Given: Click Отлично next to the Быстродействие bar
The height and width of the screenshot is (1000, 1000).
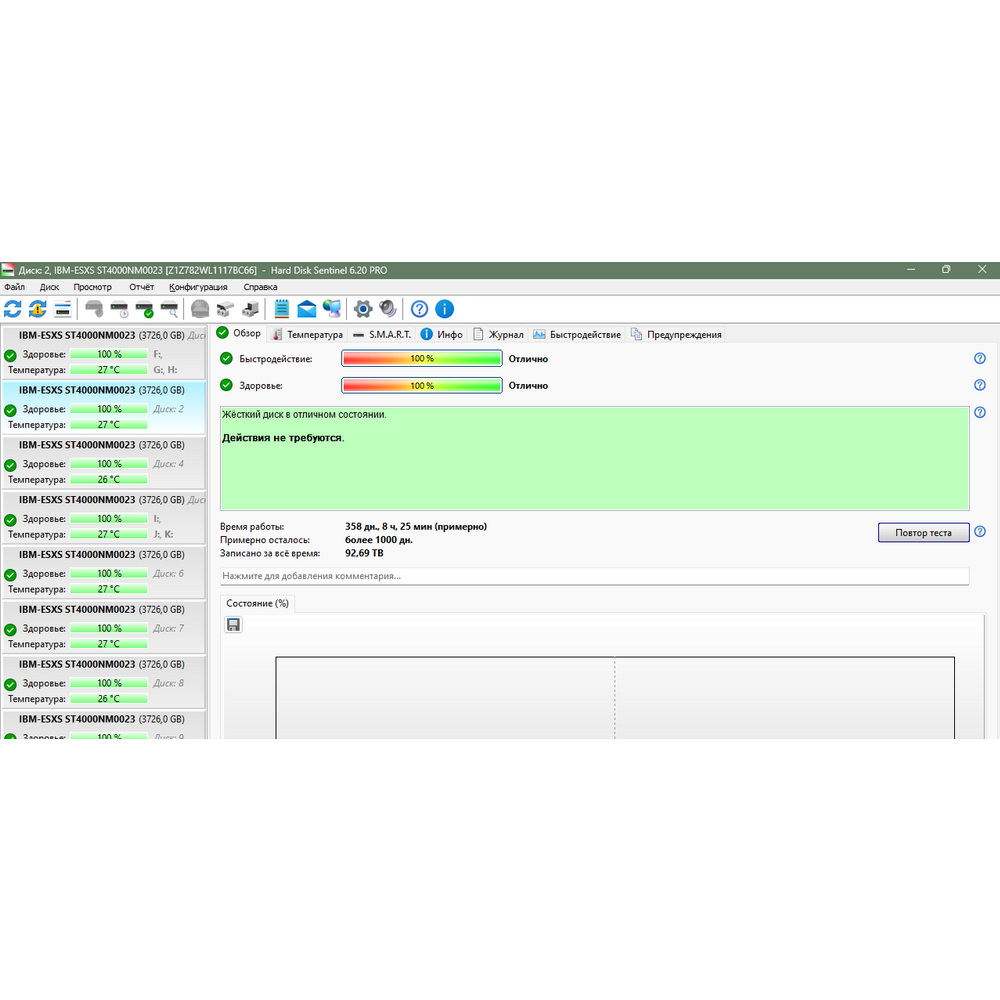Looking at the screenshot, I should pos(528,359).
